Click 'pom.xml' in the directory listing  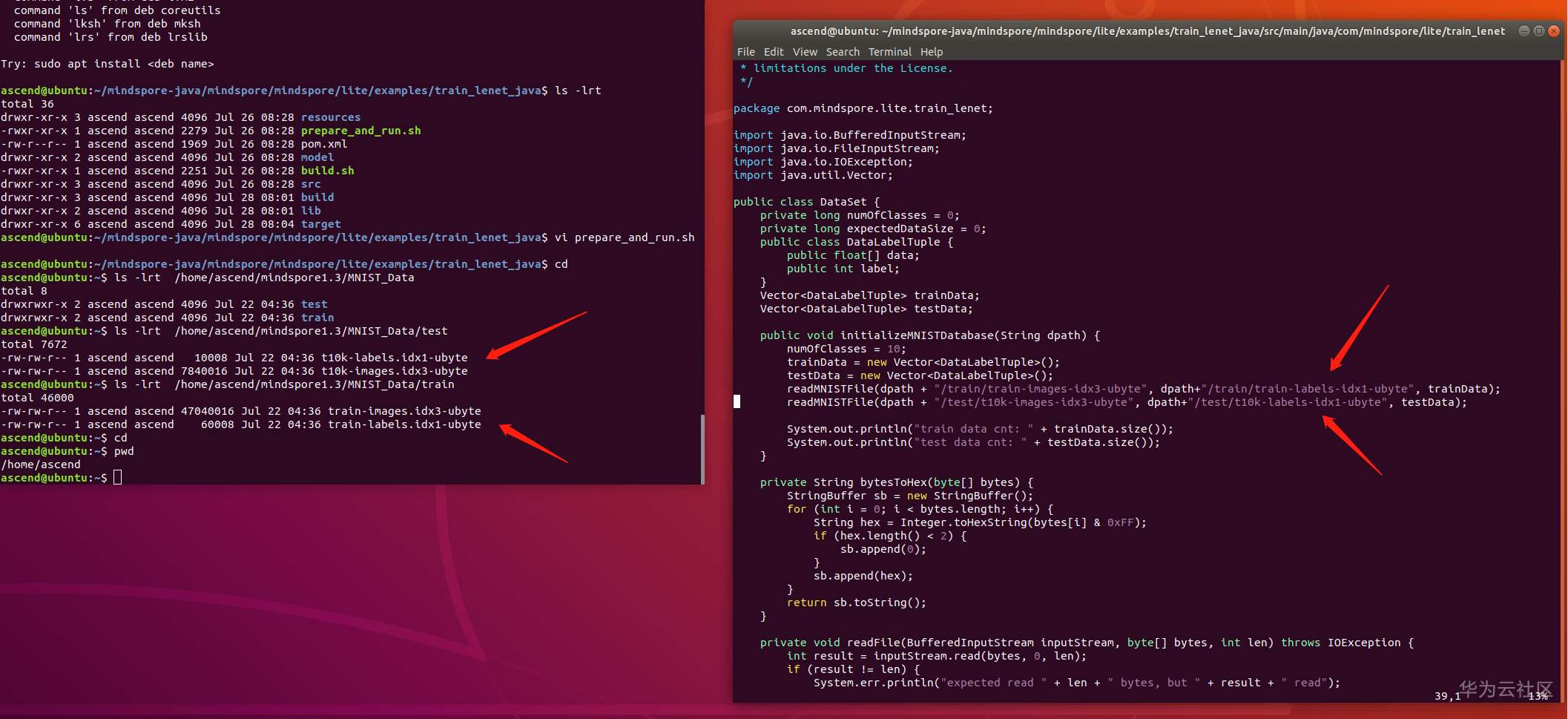[323, 144]
